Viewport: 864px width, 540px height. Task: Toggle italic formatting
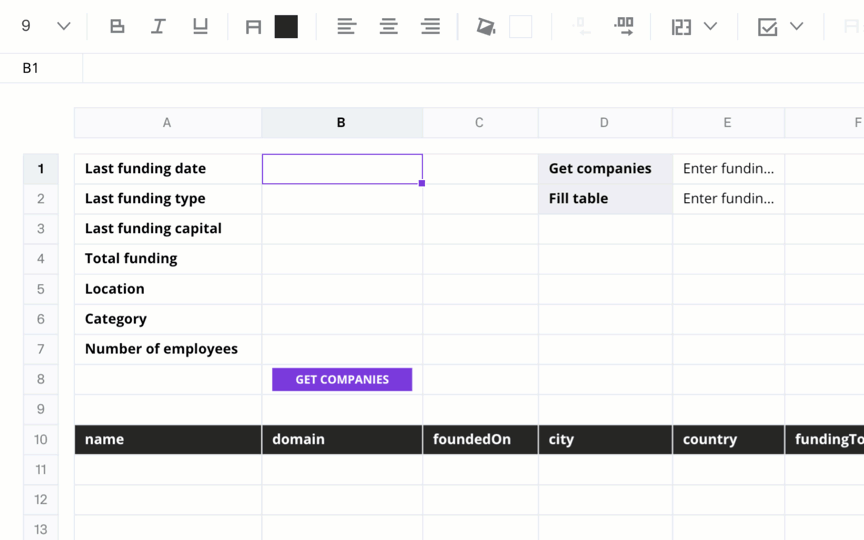click(158, 26)
